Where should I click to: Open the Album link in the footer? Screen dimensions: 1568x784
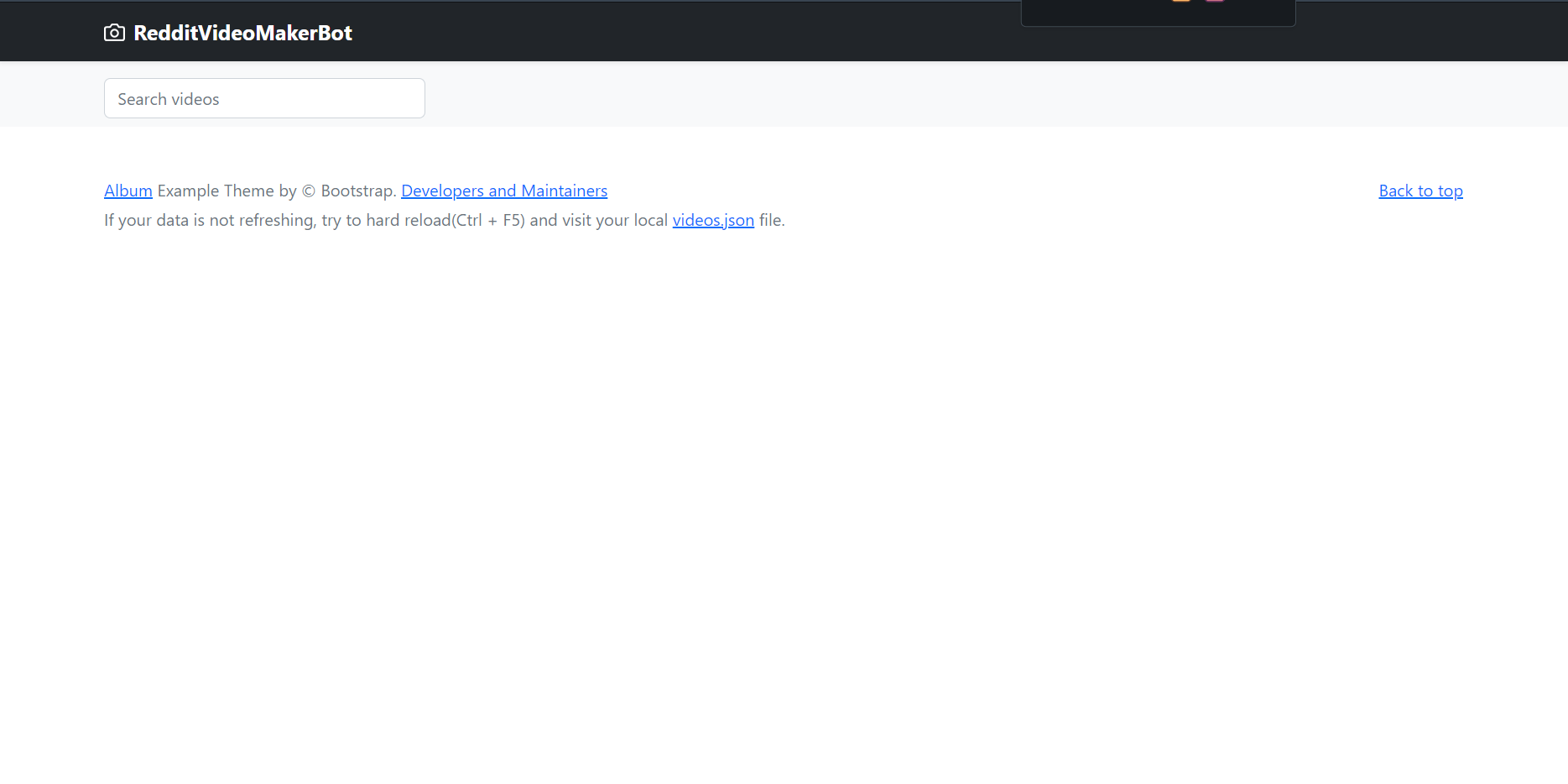point(128,191)
